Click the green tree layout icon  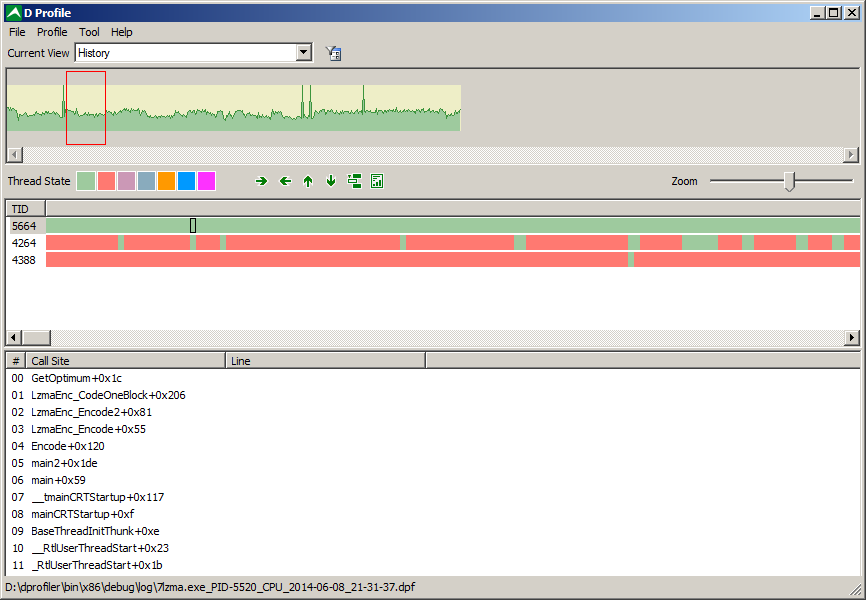pos(354,181)
